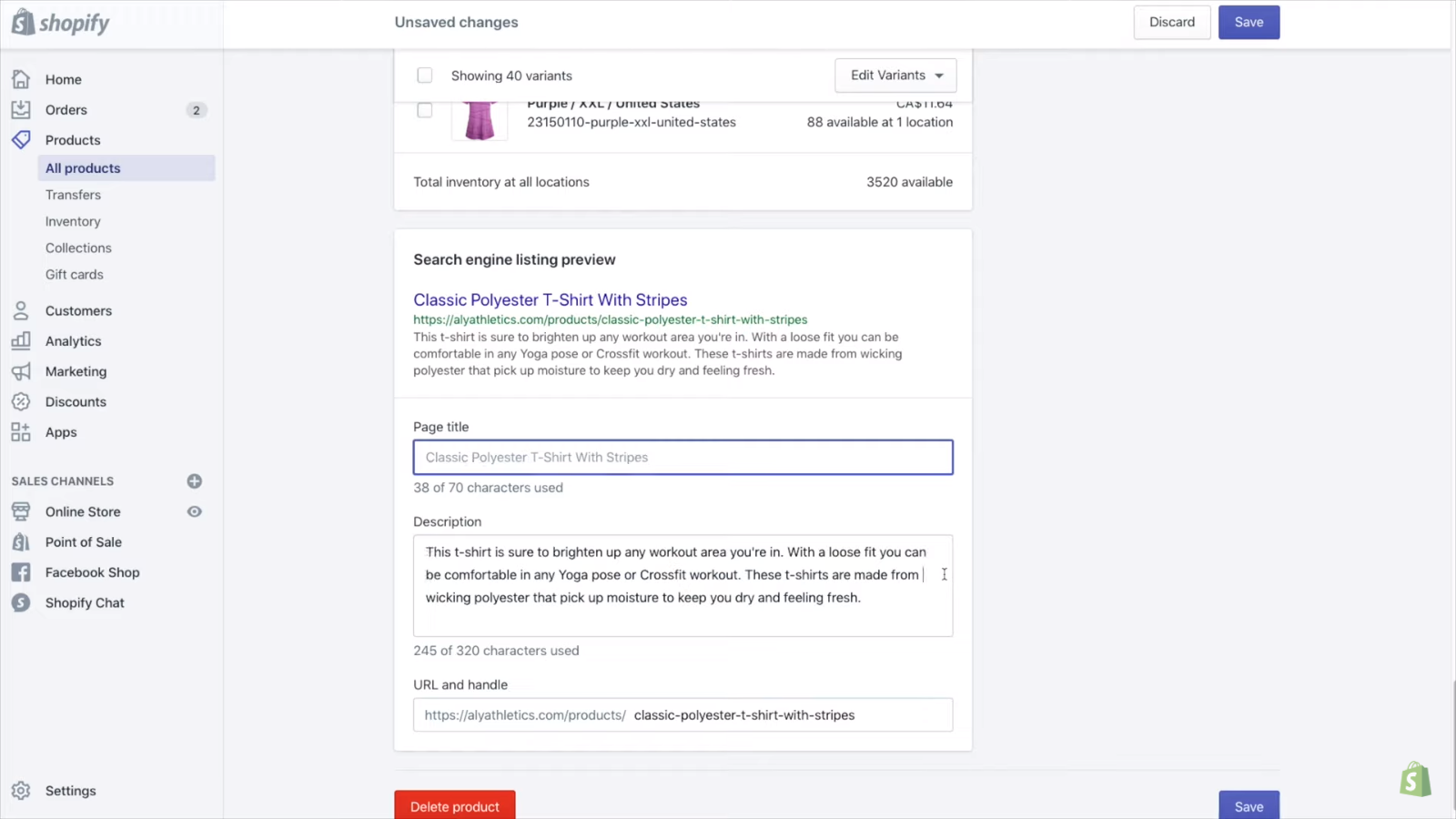Click the Shopify logo icon
Viewport: 1456px width, 819px height.
click(24, 22)
